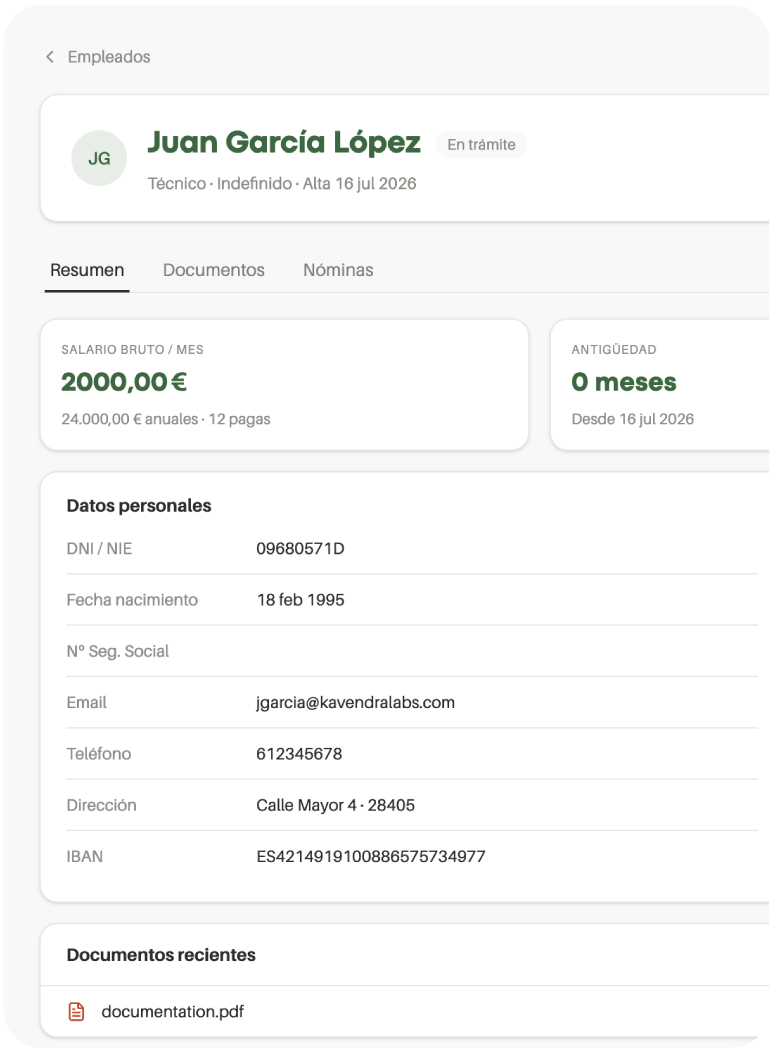Click the back chevron beside Empleados
This screenshot has width=773, height=1053.
point(50,57)
